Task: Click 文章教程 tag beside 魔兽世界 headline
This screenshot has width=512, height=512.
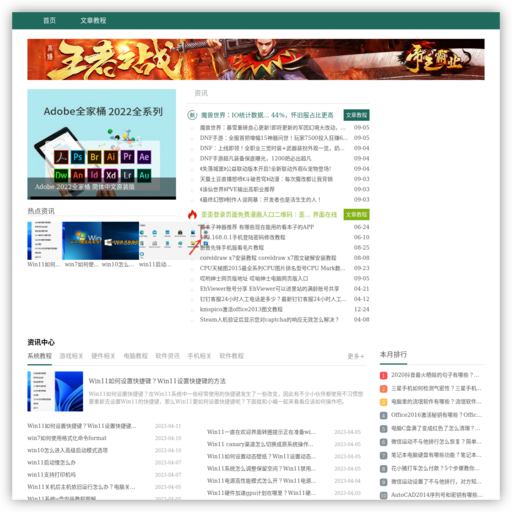Action: point(356,115)
